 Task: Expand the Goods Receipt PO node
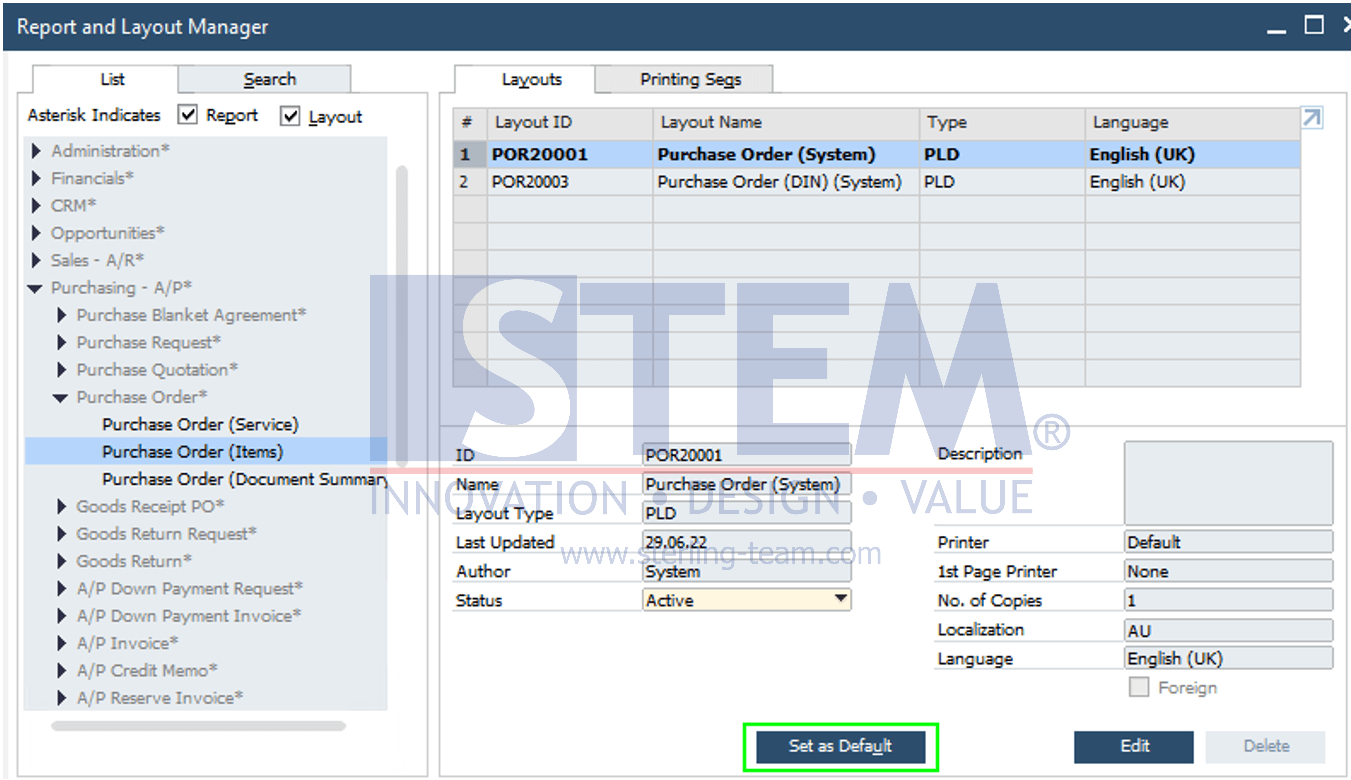(62, 506)
